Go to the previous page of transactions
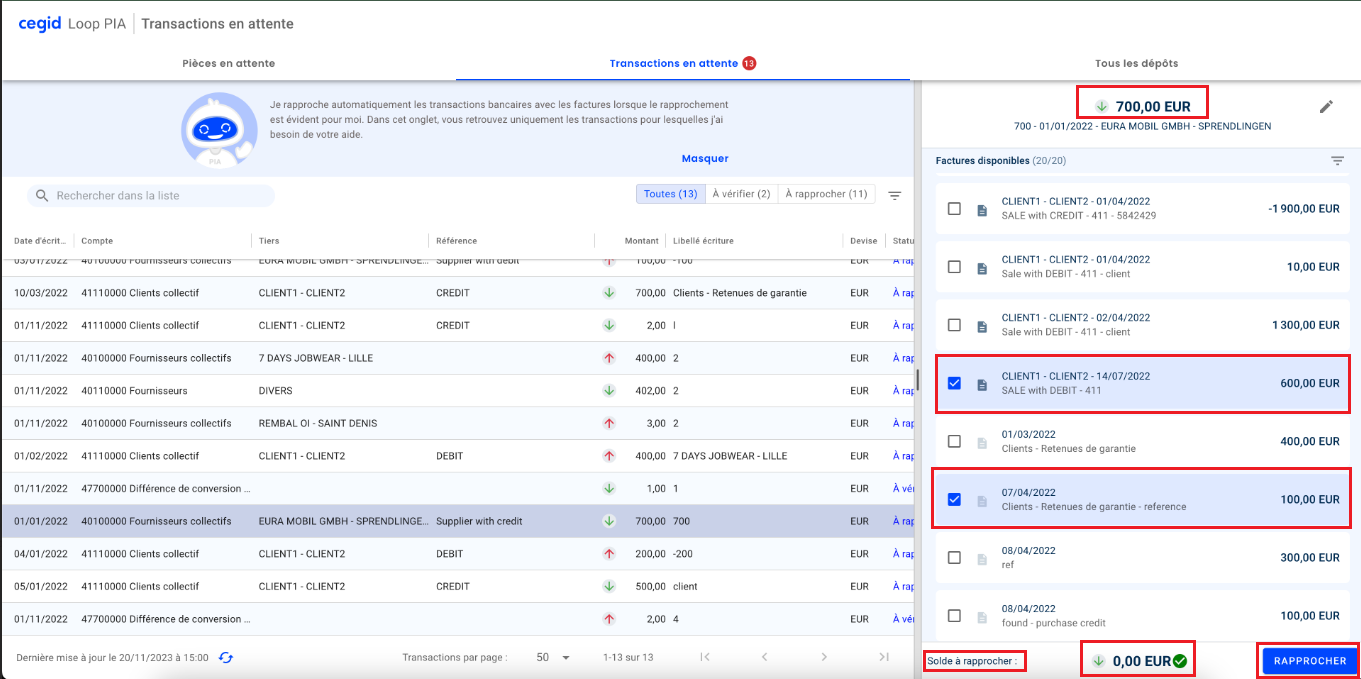 click(x=765, y=657)
